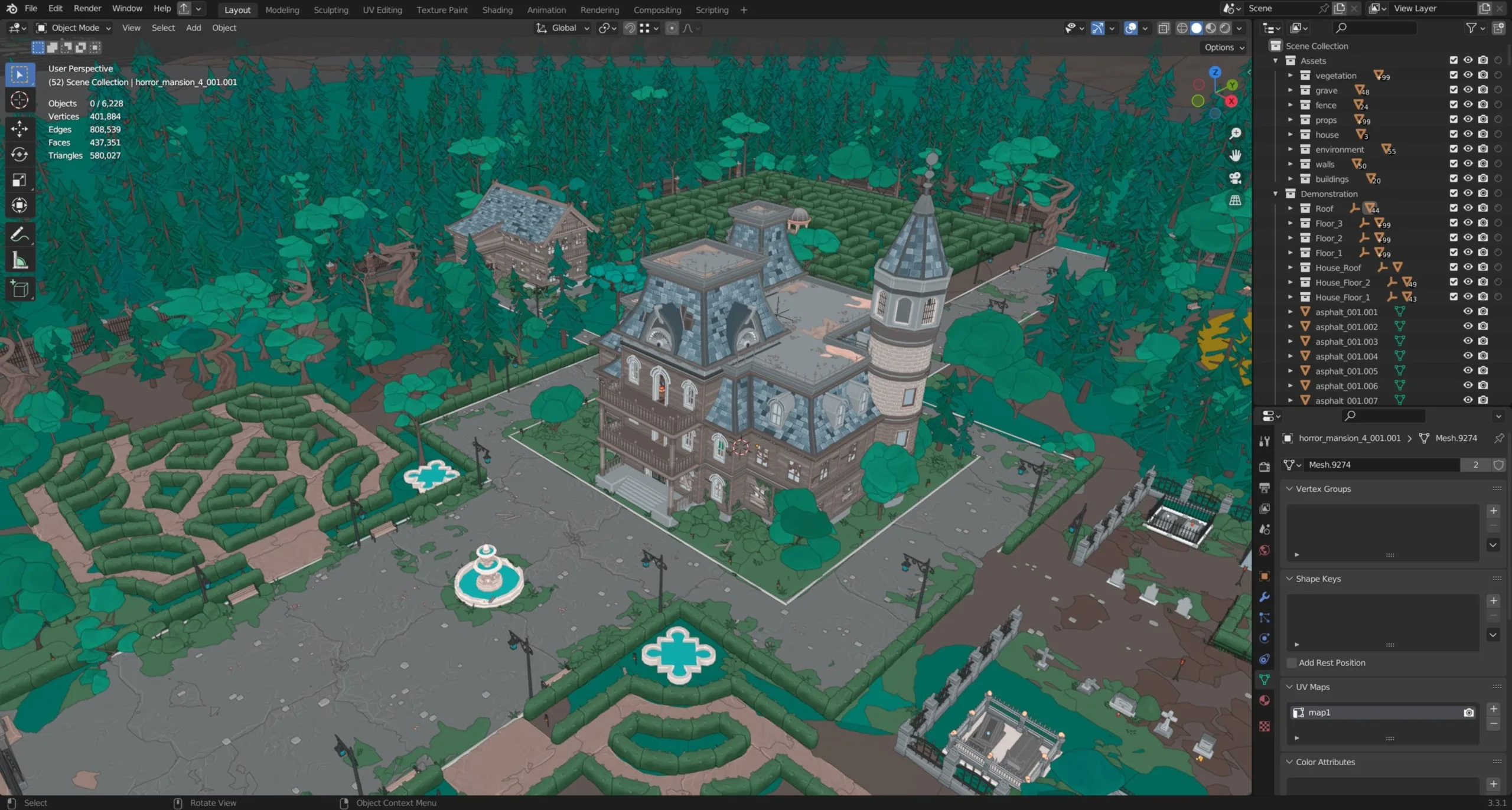The image size is (1512, 810).
Task: Select the Move tool in toolbar
Action: point(19,128)
